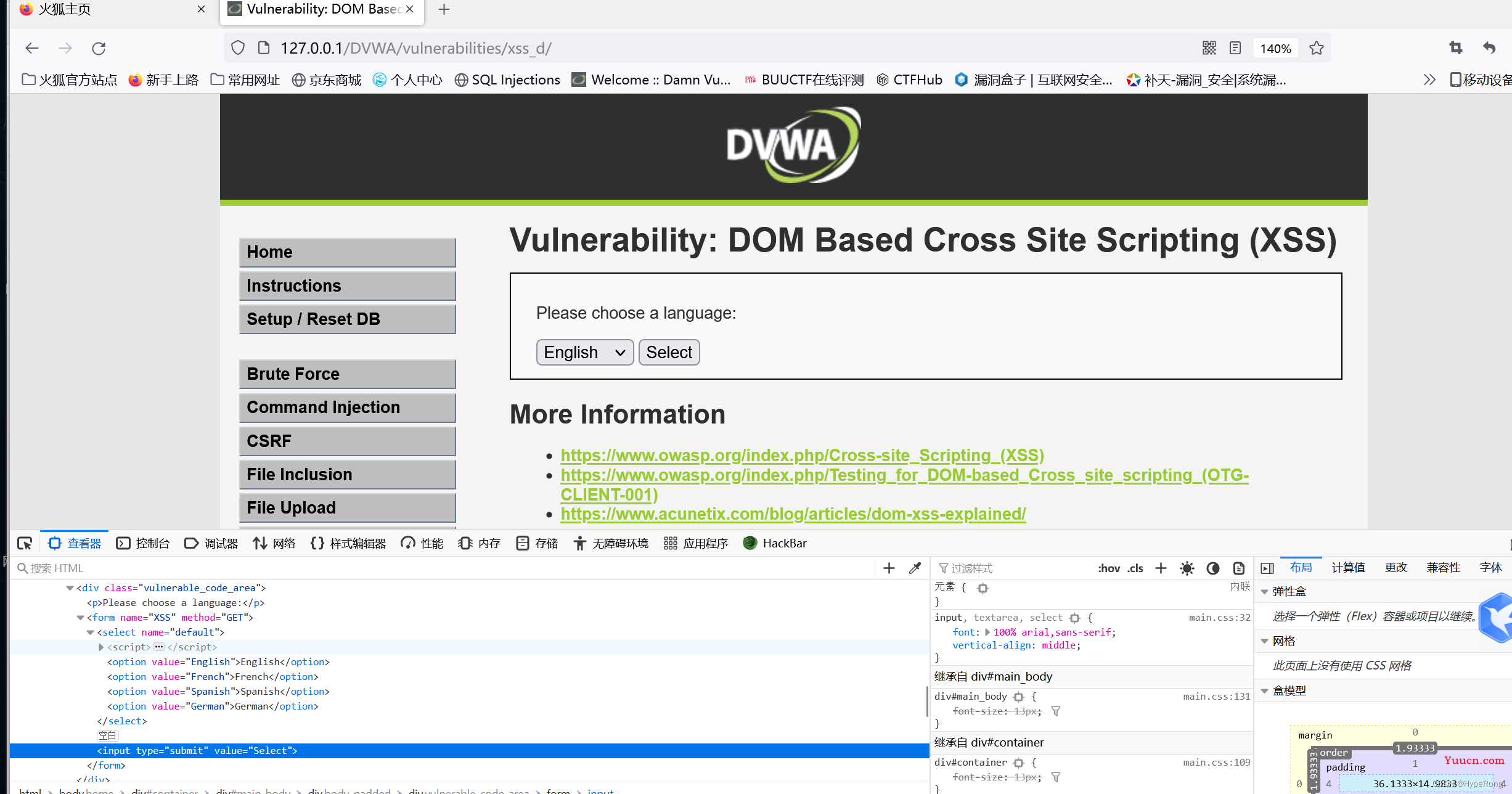Pick a color with the eyedropper tool
The image size is (1512, 794).
(x=915, y=568)
